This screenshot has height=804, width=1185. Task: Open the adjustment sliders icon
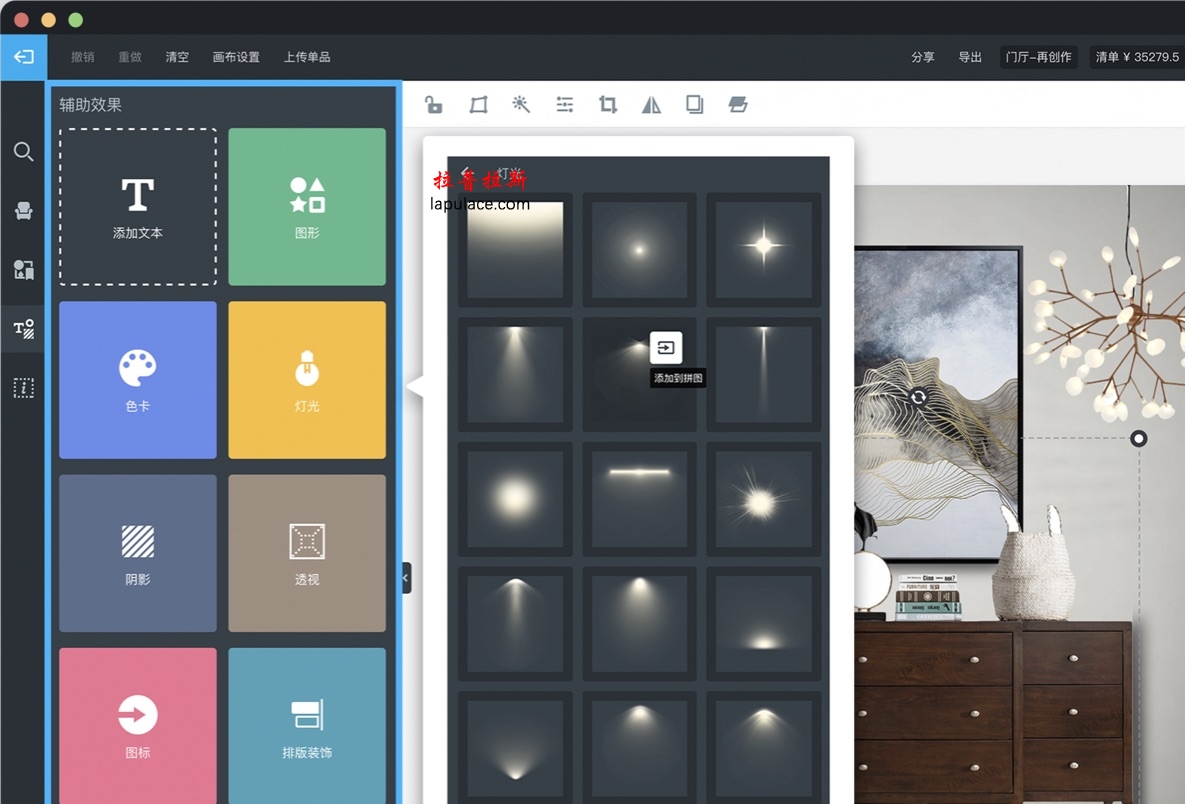click(565, 105)
